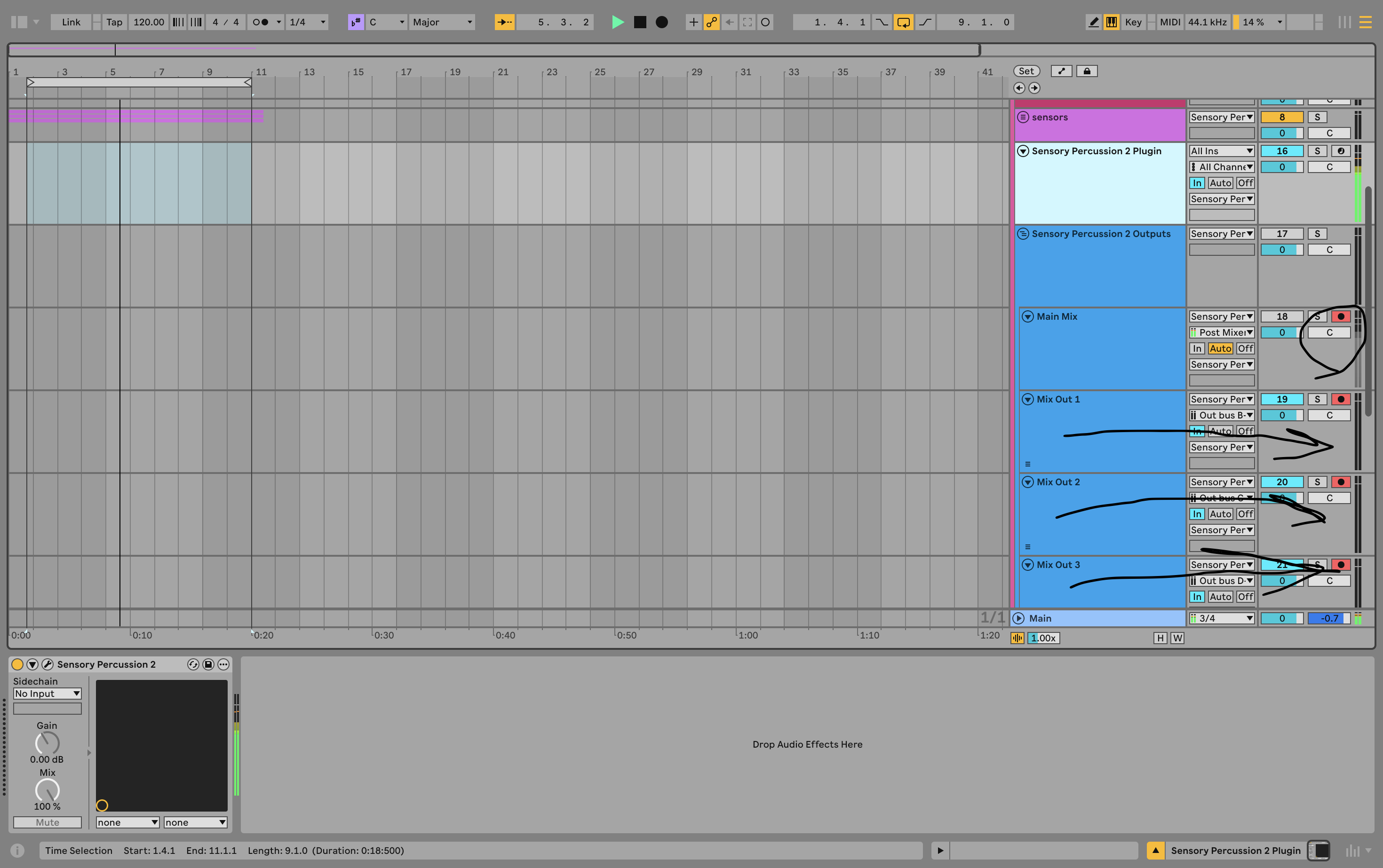
Task: Click the Arrangement Record button
Action: click(x=662, y=22)
